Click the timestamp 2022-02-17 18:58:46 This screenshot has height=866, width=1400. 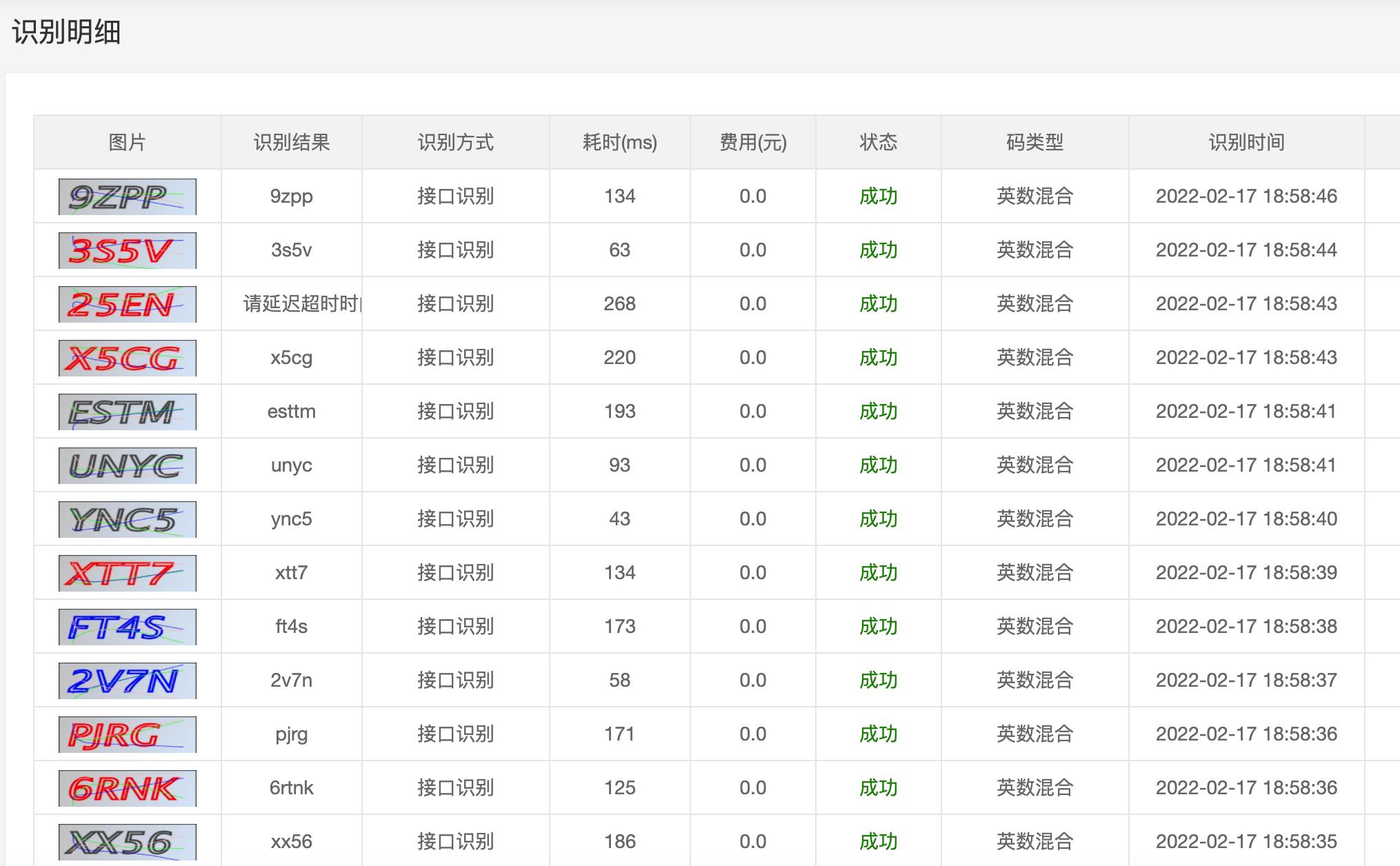click(1246, 196)
